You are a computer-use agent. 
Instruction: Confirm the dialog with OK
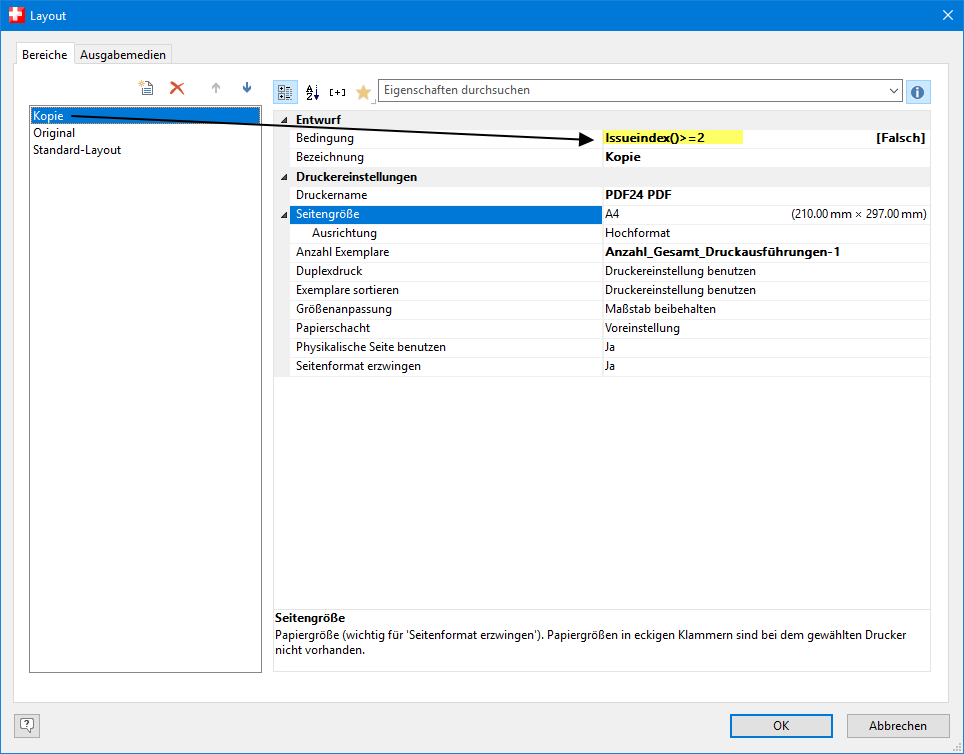coord(781,726)
